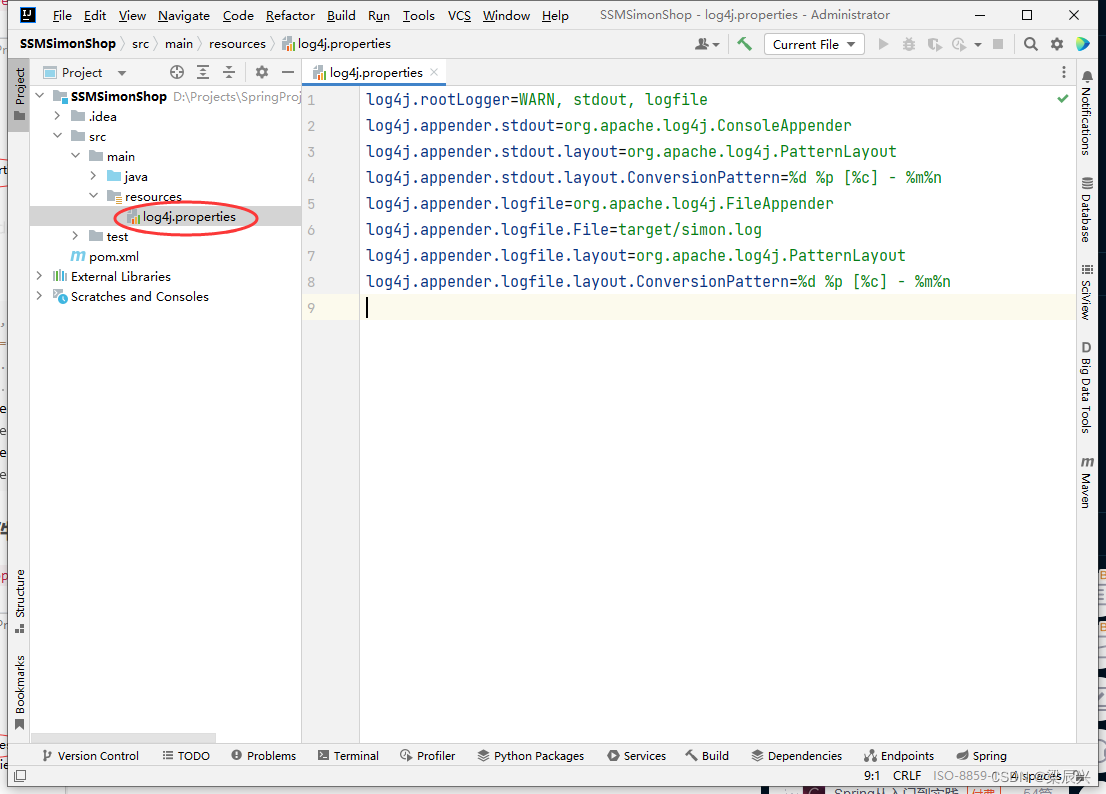Expand External Libraries node

tap(40, 276)
